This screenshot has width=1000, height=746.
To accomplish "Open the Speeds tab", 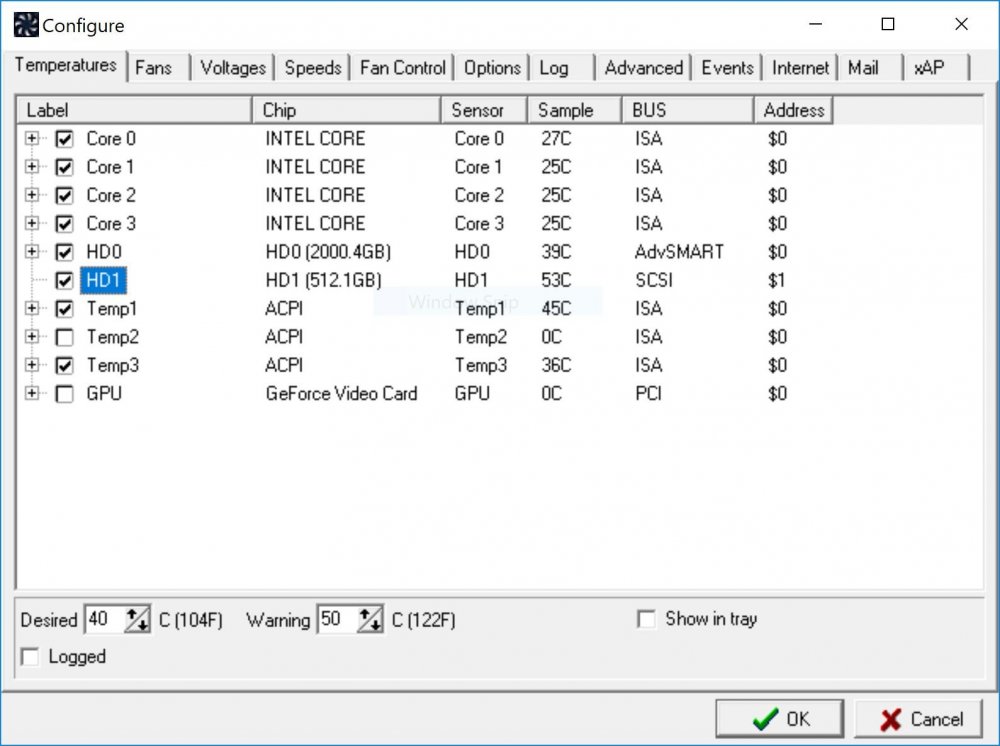I will tap(312, 68).
